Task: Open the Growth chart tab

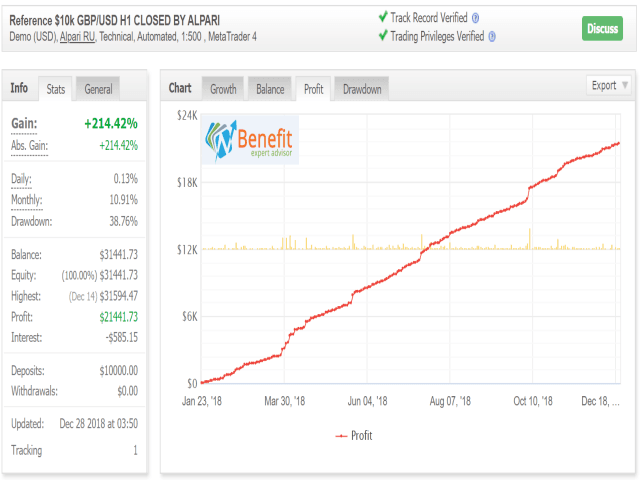Action: (223, 89)
